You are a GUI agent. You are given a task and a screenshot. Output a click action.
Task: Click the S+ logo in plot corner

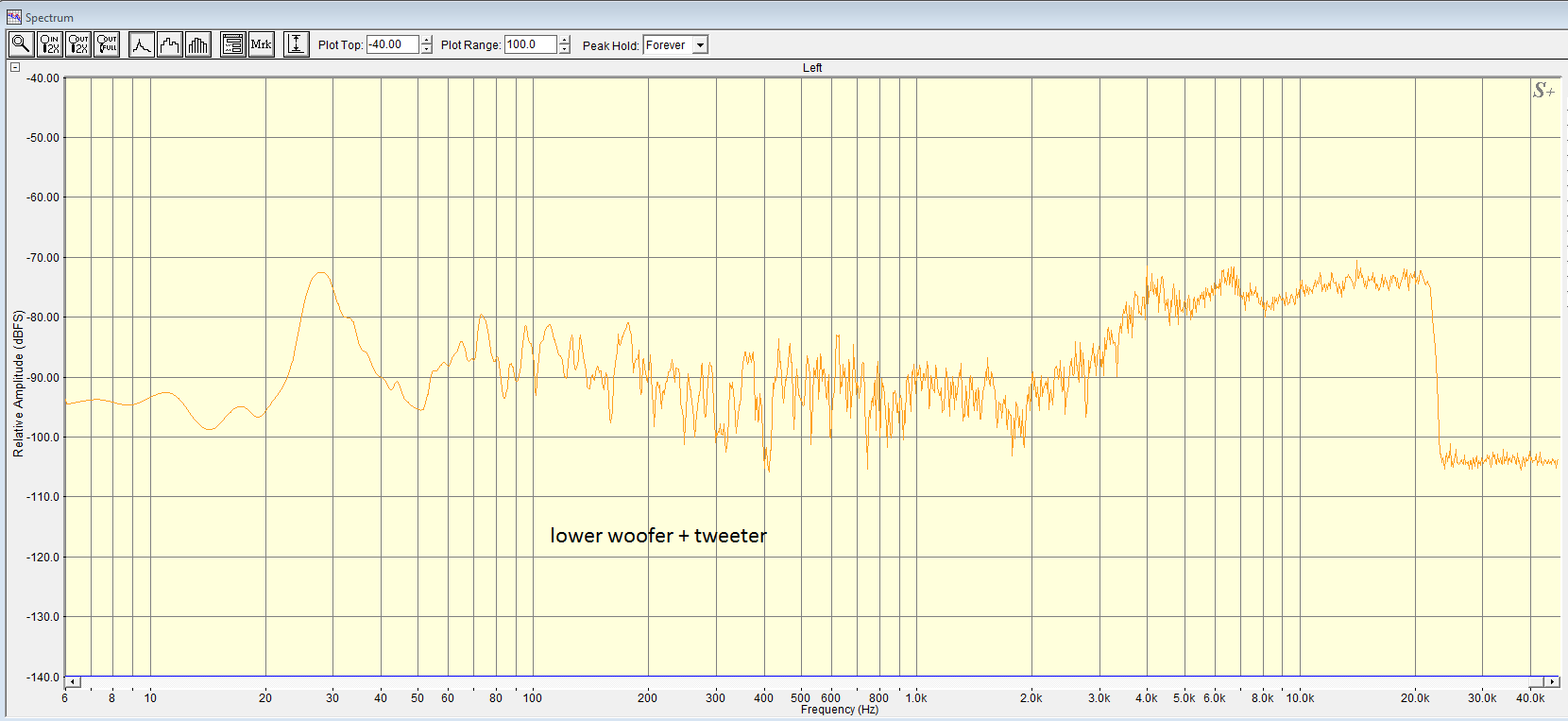(x=1543, y=91)
